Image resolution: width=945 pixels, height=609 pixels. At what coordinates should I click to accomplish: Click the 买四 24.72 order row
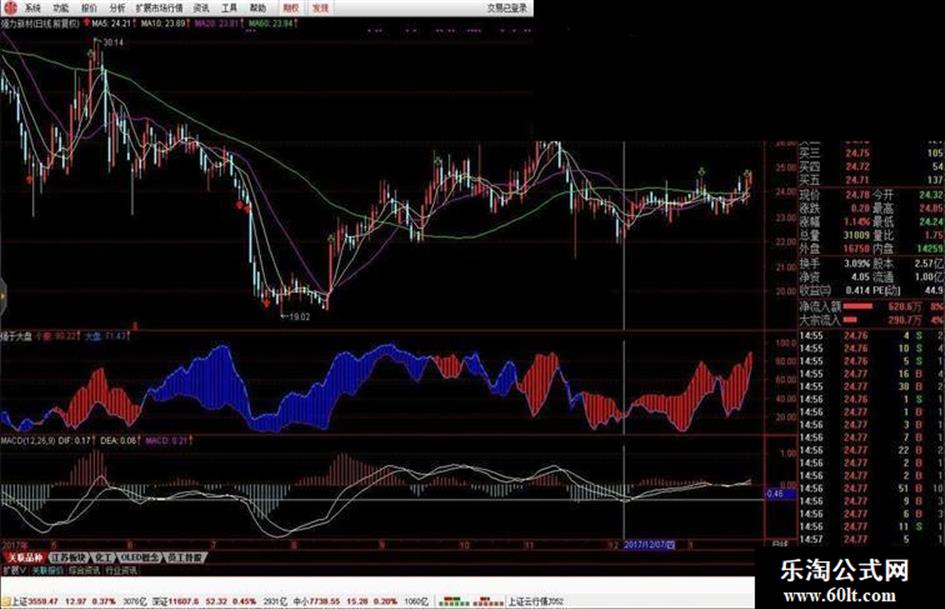871,166
